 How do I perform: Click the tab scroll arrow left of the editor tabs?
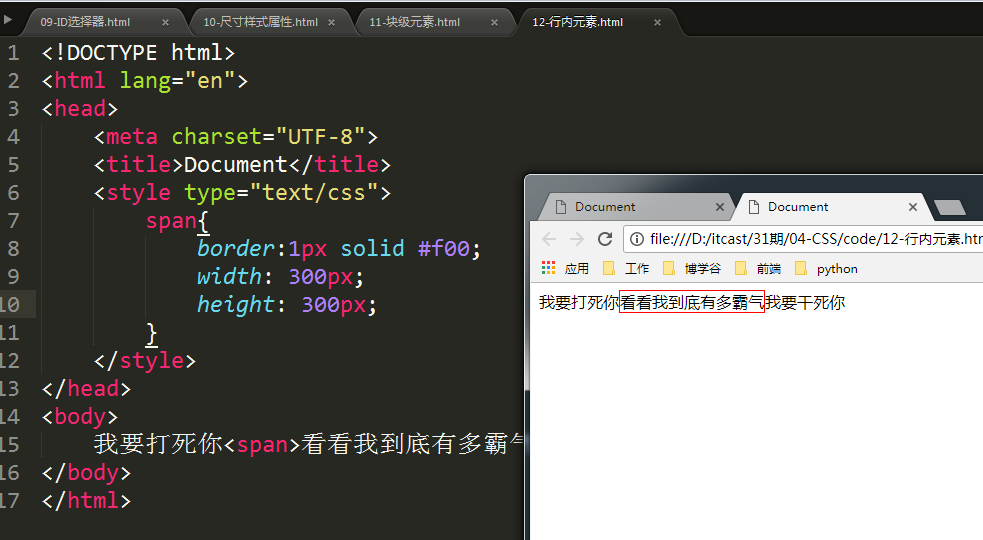[x=8, y=19]
